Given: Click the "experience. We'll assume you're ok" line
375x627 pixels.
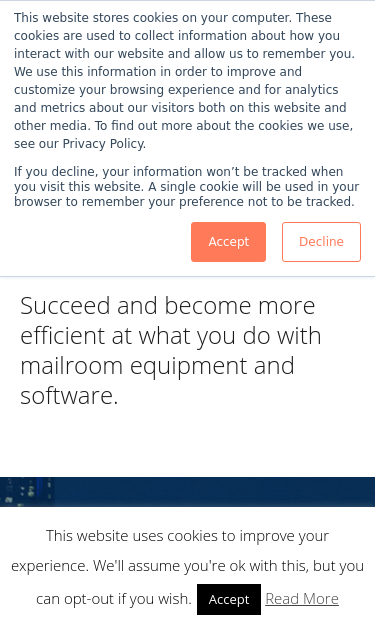Looking at the screenshot, I should (188, 566).
